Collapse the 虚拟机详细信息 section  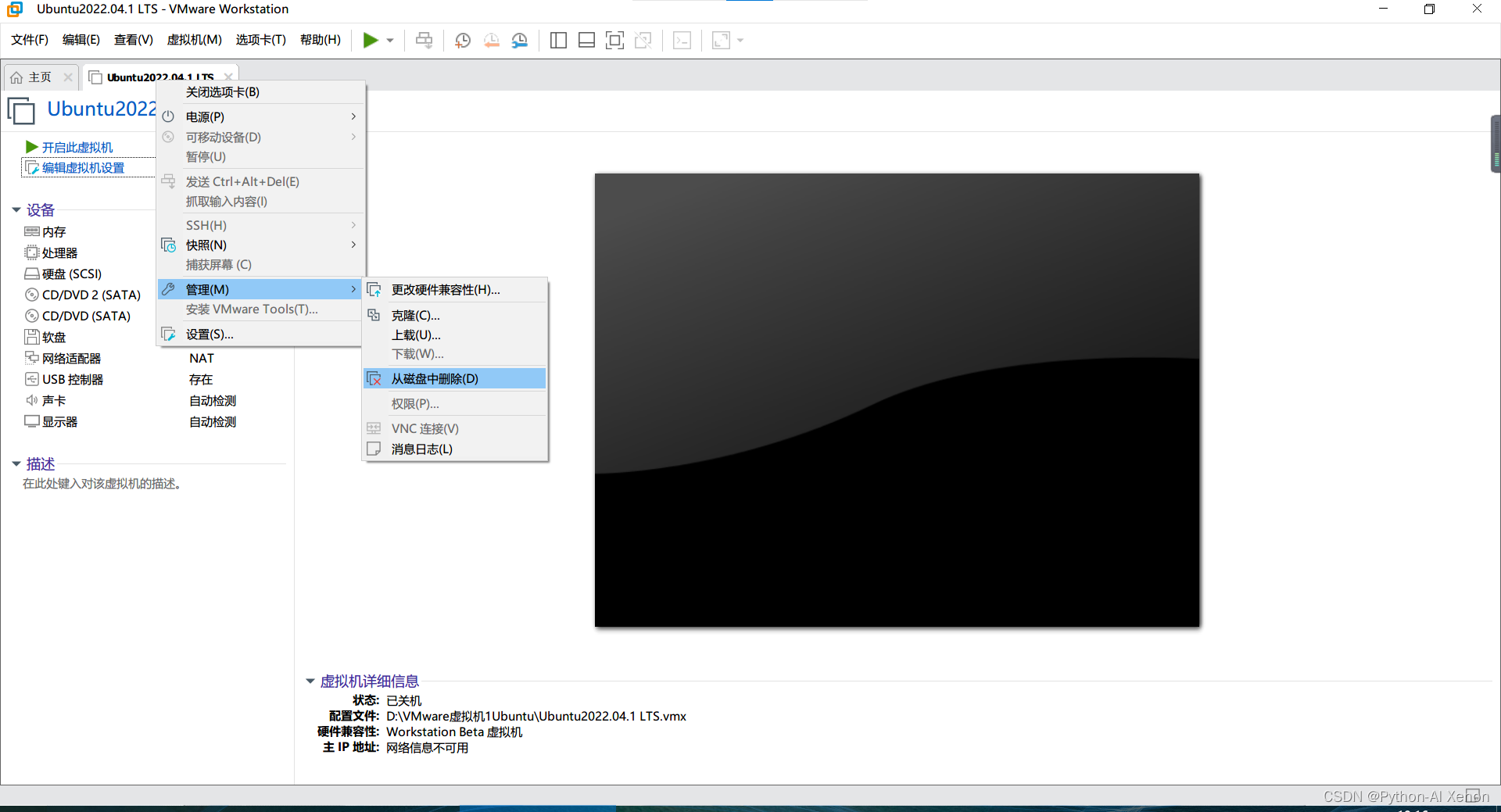coord(310,681)
